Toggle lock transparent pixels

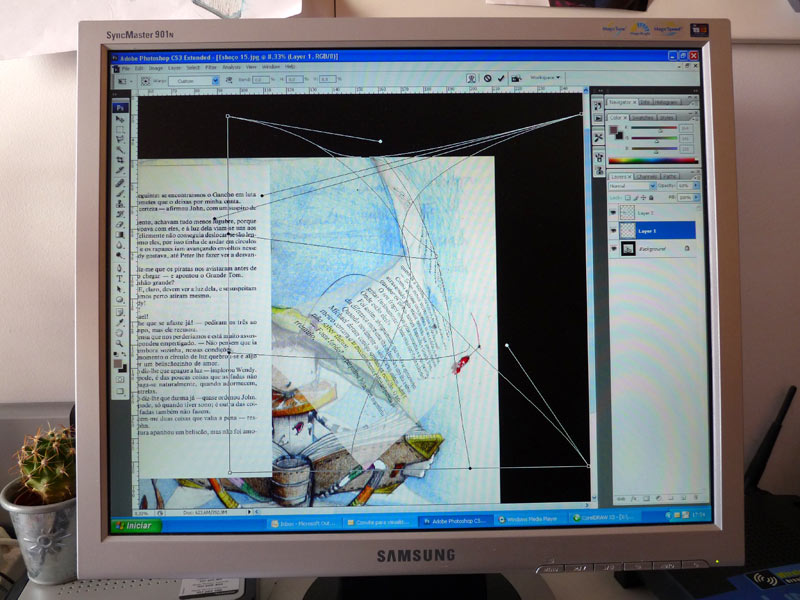coord(628,198)
